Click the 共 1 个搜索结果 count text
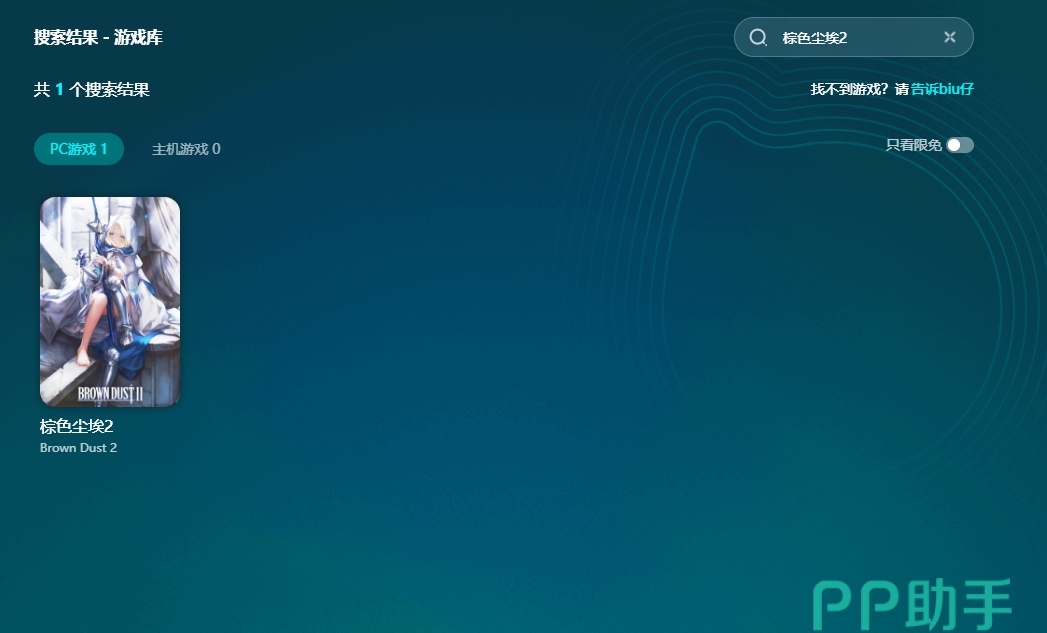 click(92, 90)
